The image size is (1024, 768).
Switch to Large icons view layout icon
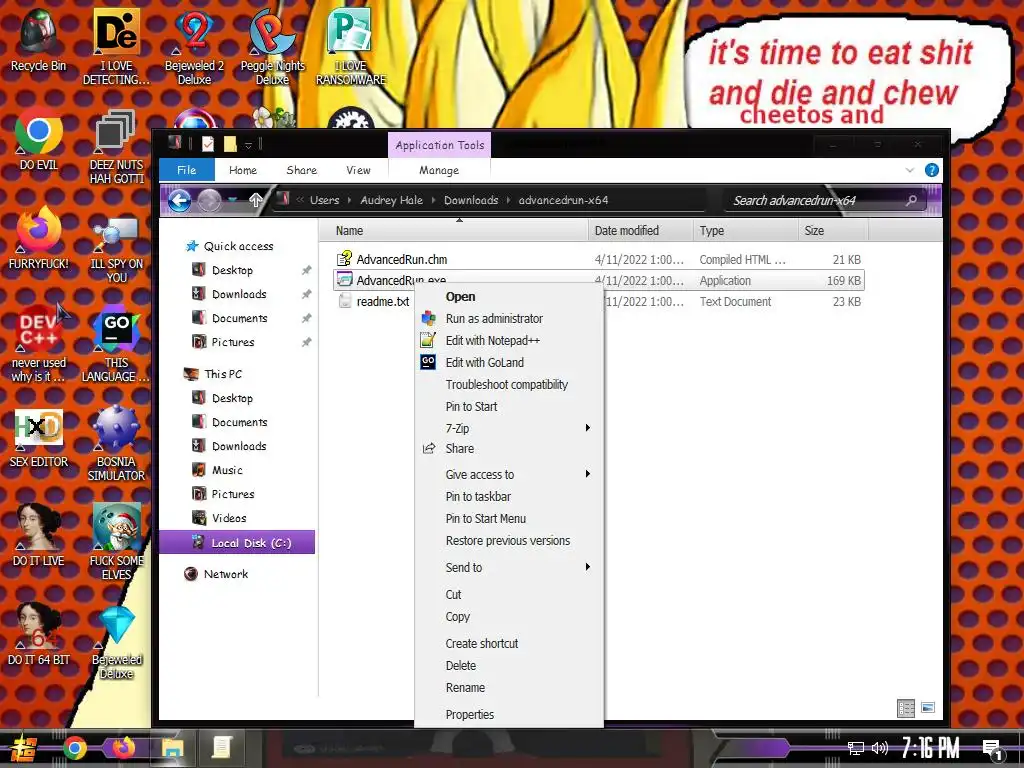click(x=927, y=708)
